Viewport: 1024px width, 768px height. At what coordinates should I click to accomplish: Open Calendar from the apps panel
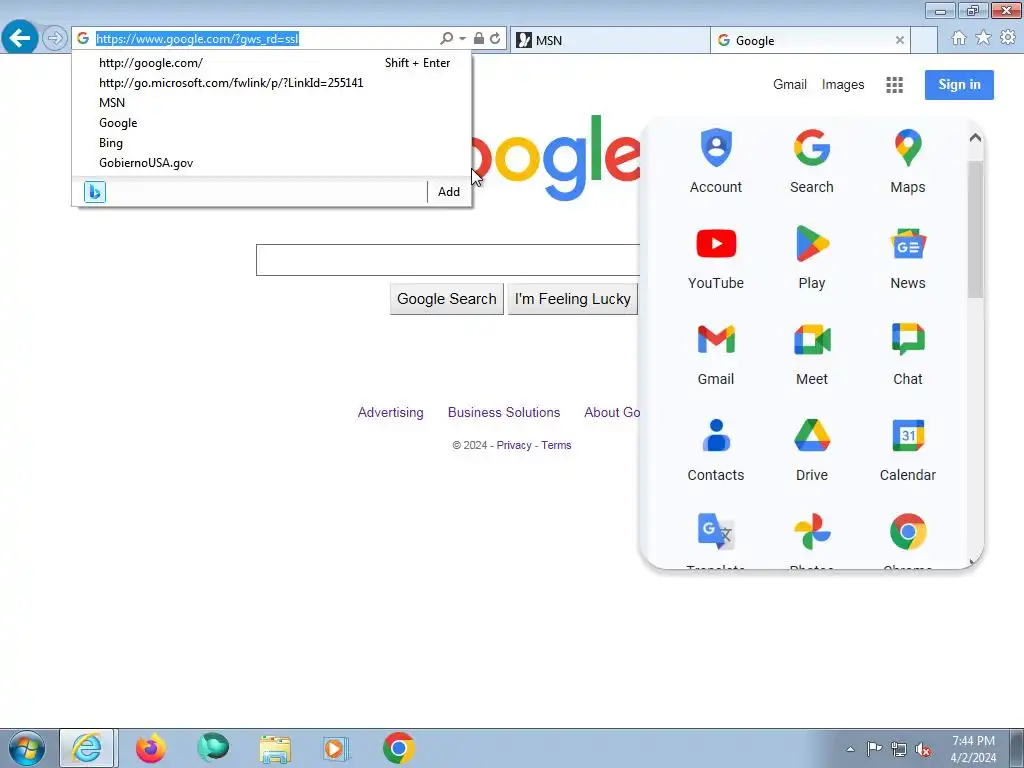pyautogui.click(x=908, y=449)
